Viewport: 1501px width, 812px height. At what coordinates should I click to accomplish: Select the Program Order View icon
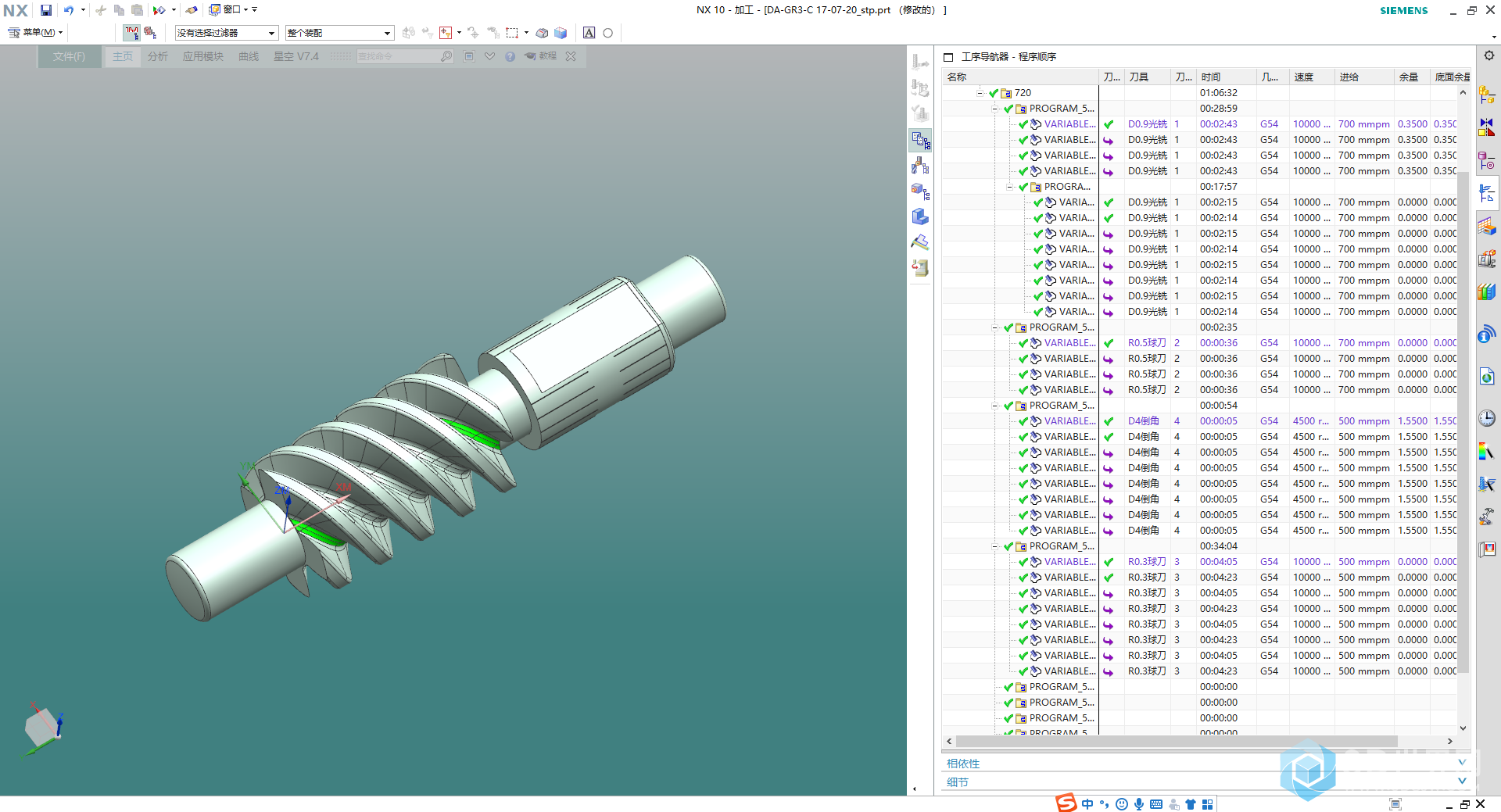(x=921, y=141)
